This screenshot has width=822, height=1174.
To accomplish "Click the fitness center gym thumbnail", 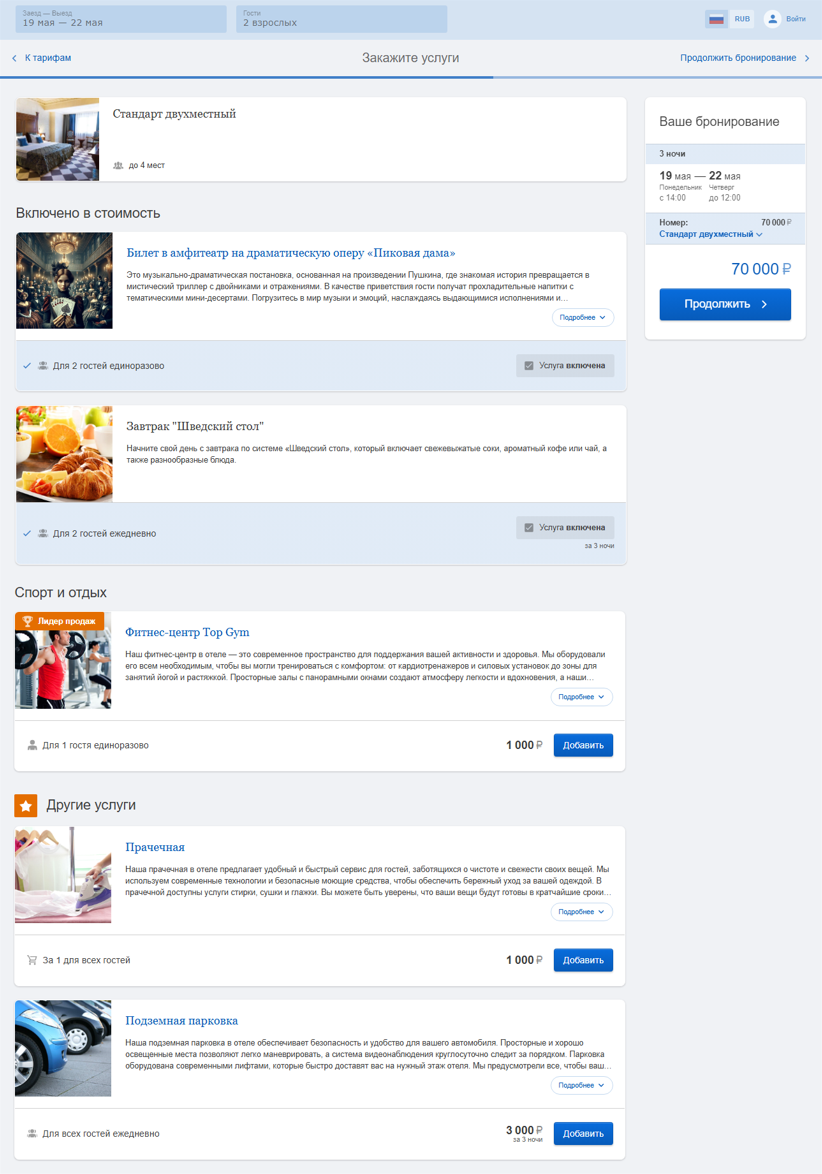I will 63,660.
